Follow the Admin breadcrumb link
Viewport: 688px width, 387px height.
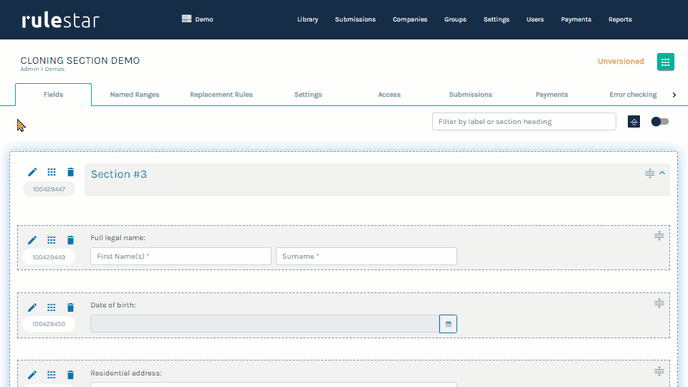coord(29,69)
